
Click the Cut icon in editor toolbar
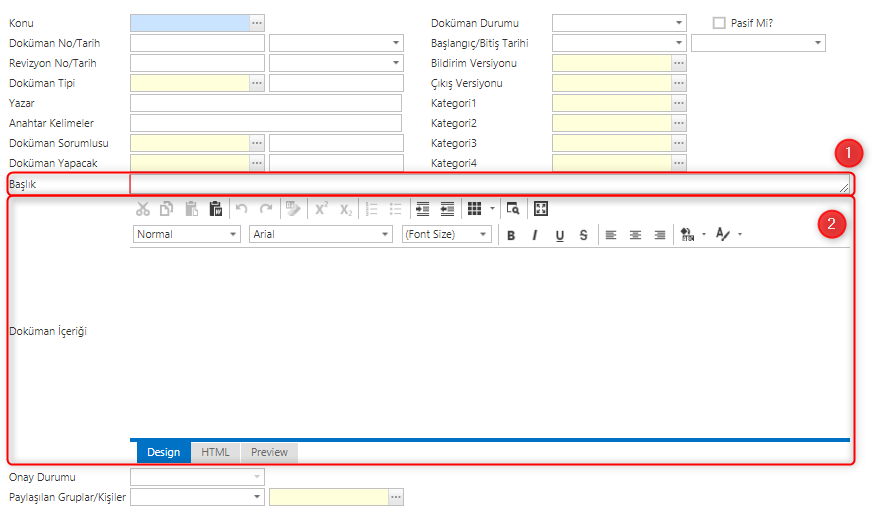pos(142,209)
